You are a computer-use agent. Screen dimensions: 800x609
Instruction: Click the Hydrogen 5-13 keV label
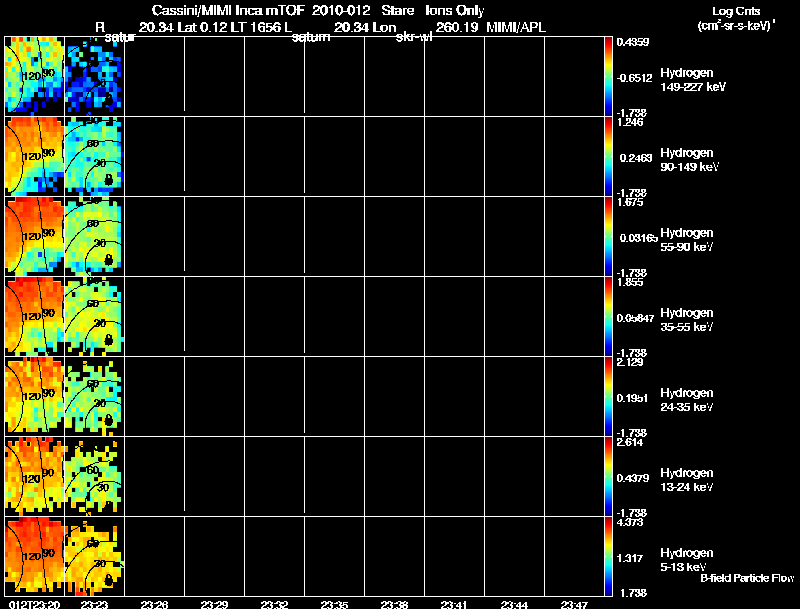click(x=687, y=561)
